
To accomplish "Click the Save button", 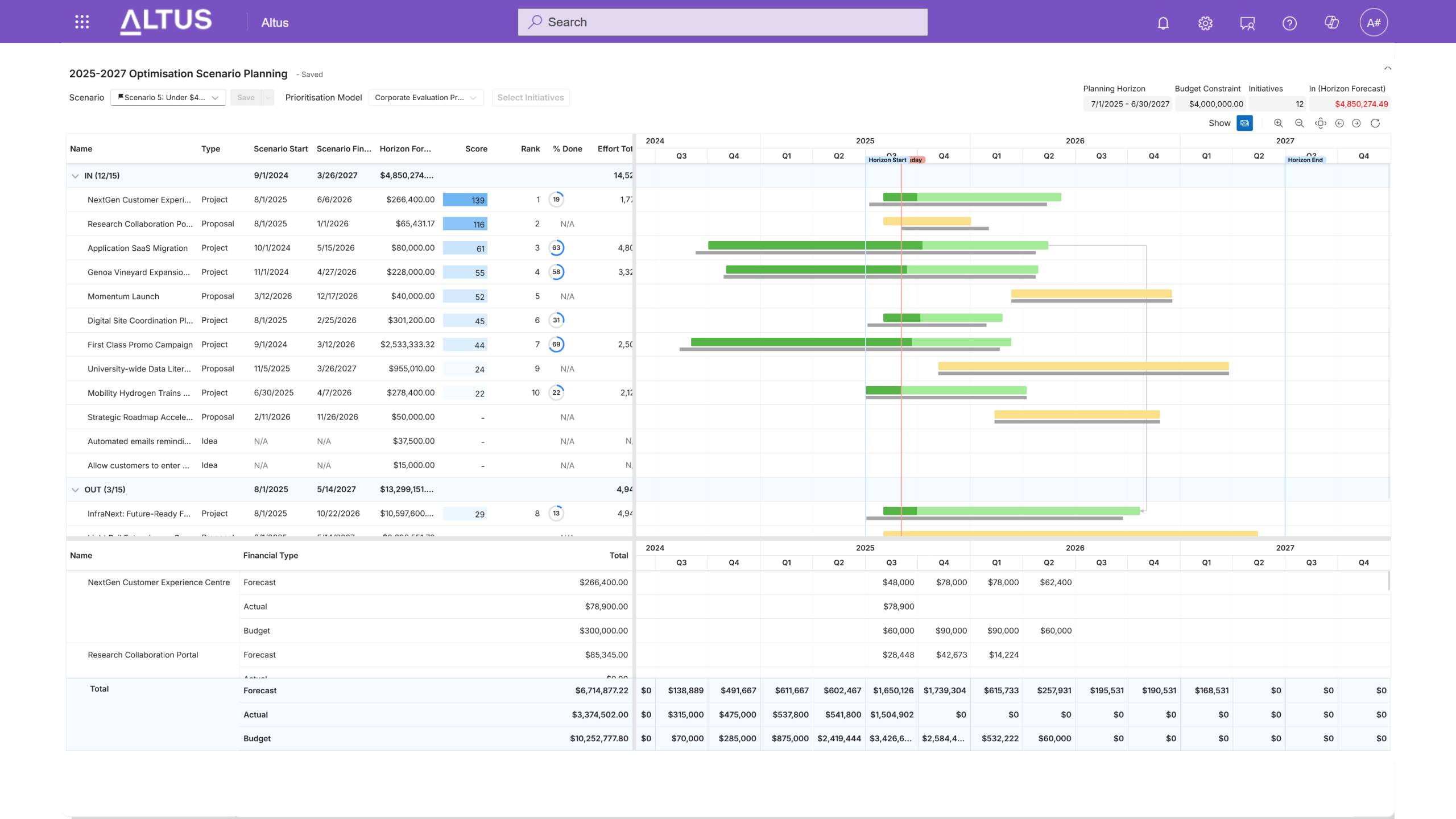I will click(246, 97).
